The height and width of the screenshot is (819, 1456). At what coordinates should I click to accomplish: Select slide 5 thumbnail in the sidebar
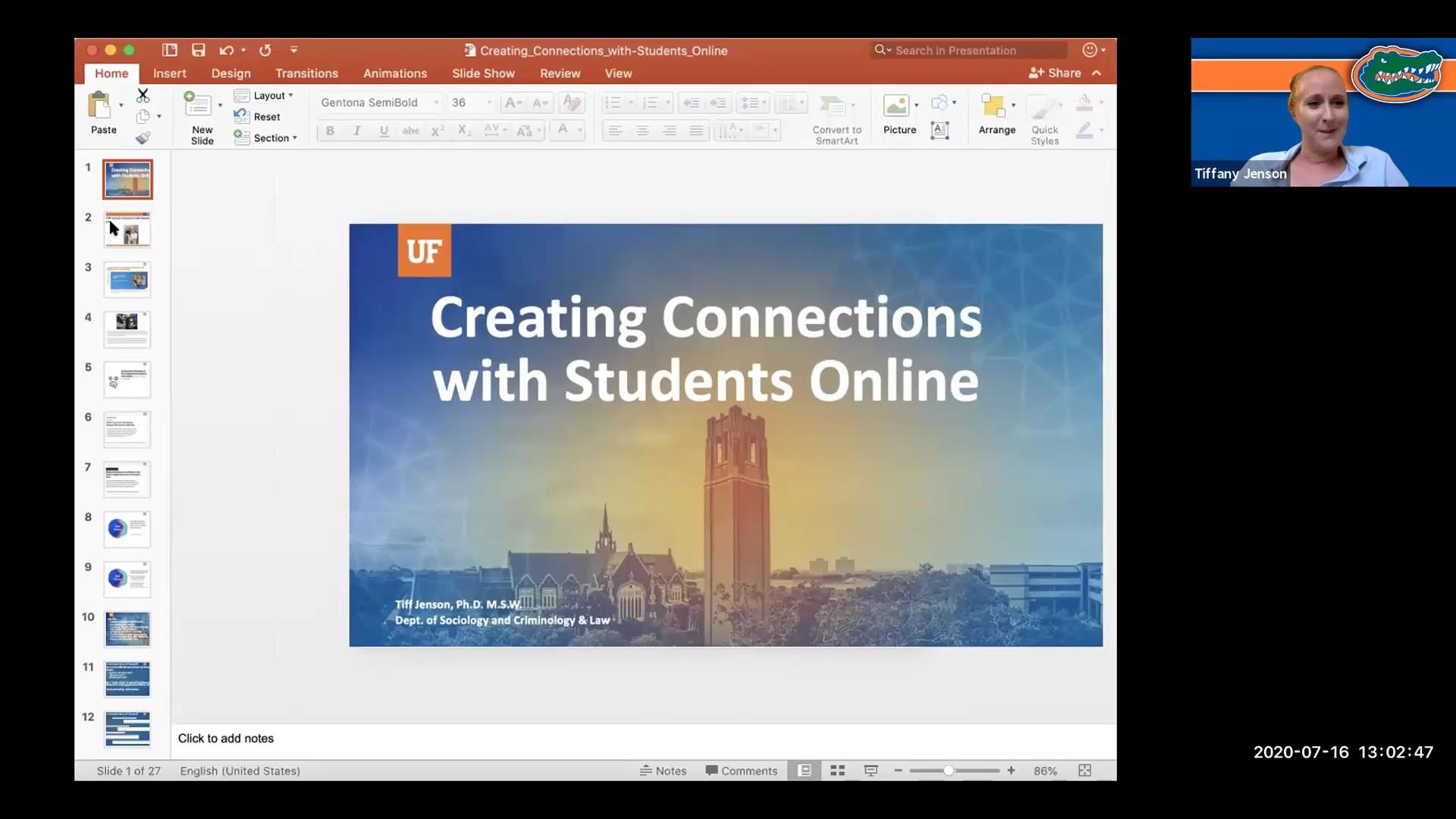pos(127,379)
